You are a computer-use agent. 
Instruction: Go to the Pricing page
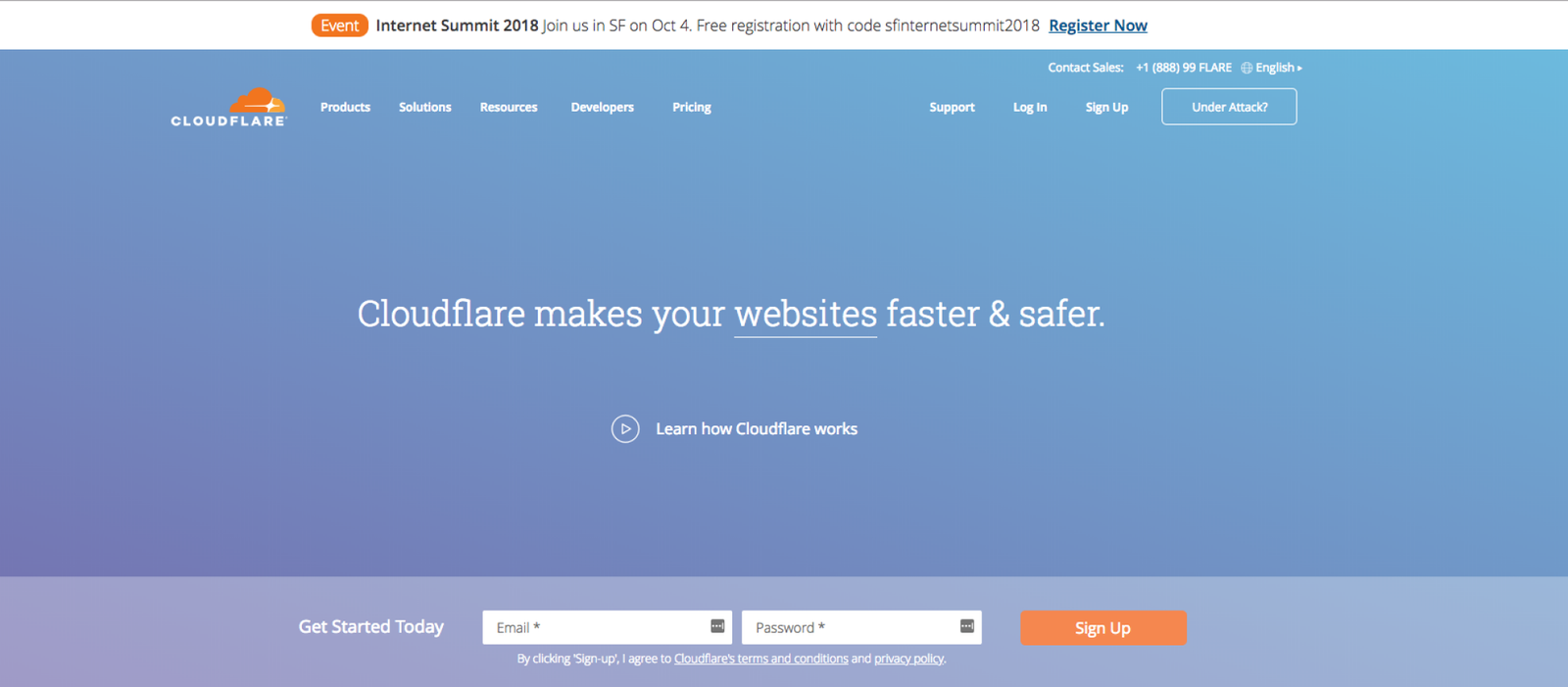692,107
